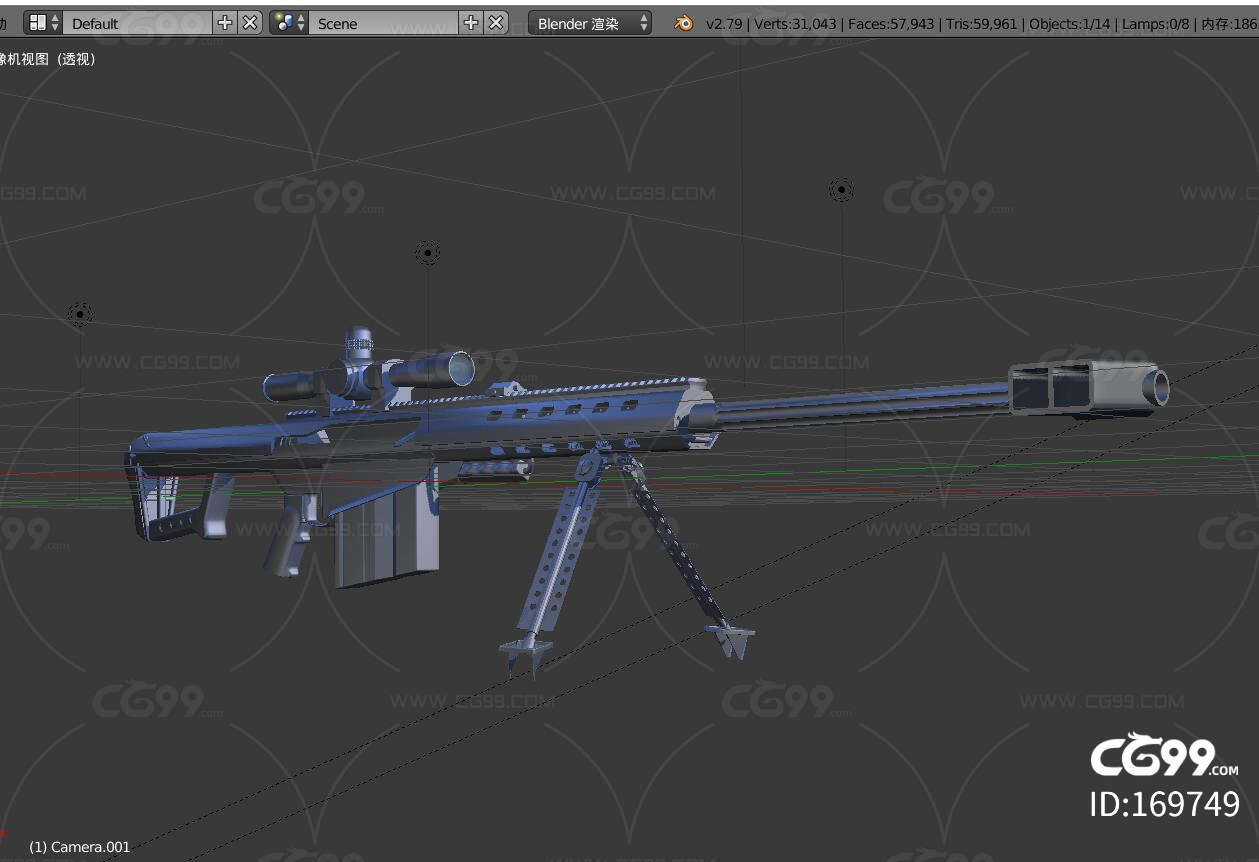The width and height of the screenshot is (1259, 862).
Task: Click the Verts:31,043 statistic text
Action: tap(794, 24)
